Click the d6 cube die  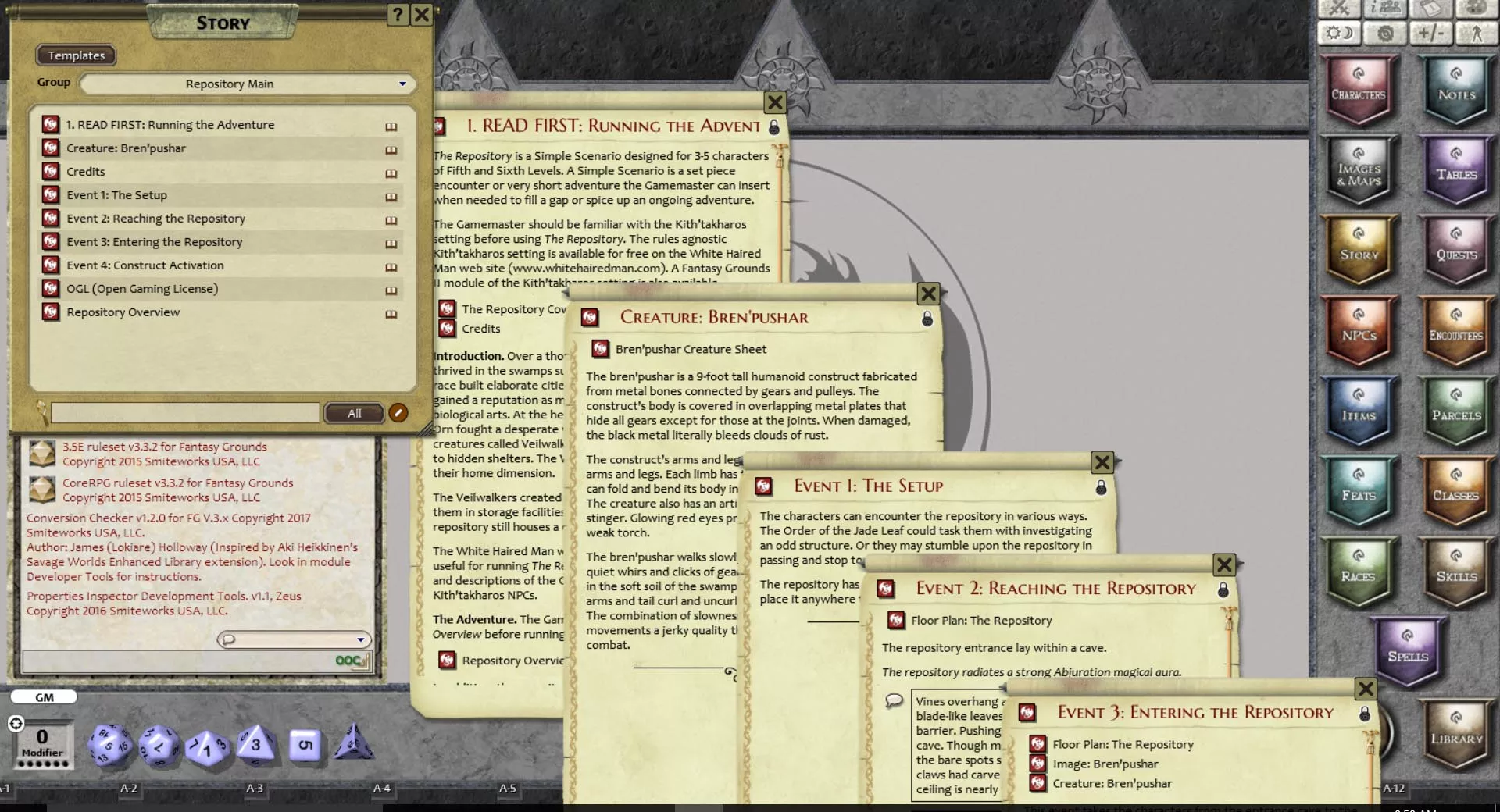point(304,744)
